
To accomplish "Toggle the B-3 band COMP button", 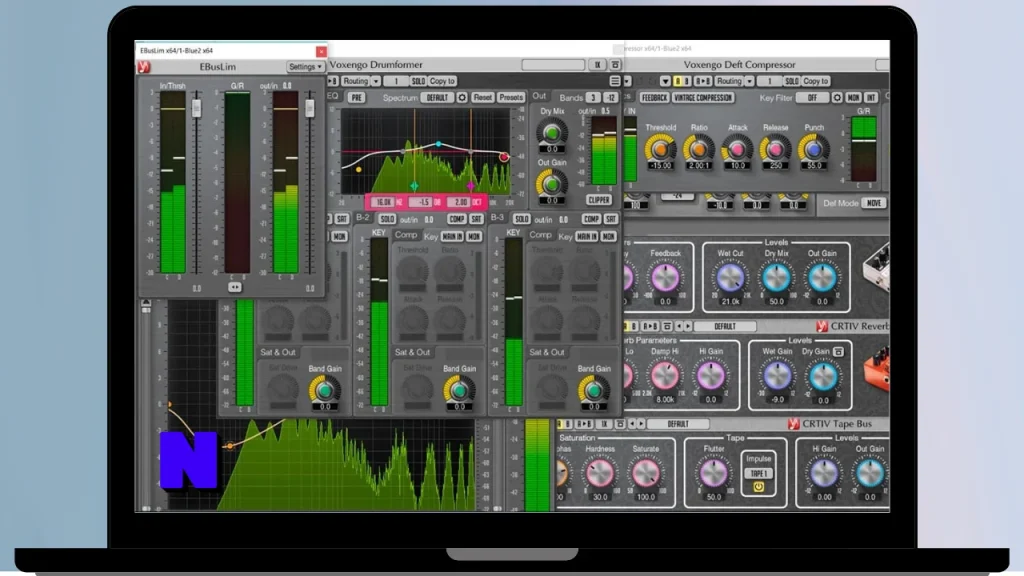I will point(592,219).
